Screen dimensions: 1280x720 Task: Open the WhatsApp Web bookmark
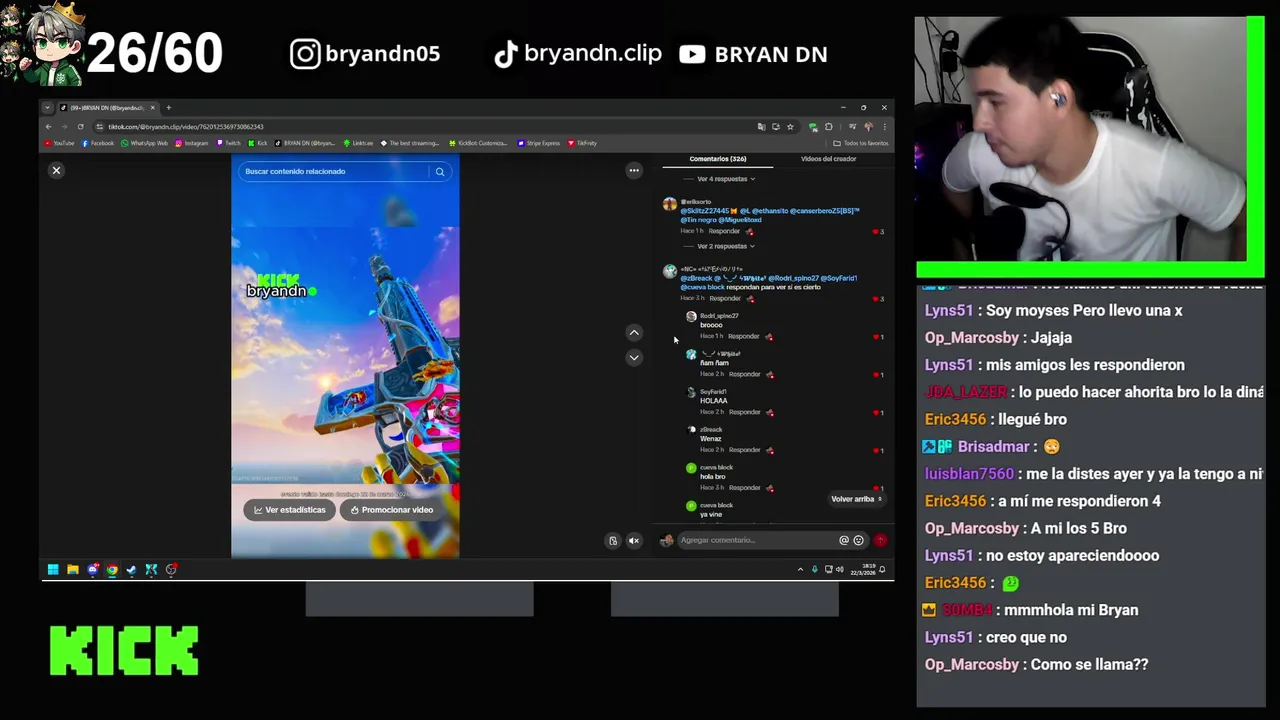click(x=144, y=143)
